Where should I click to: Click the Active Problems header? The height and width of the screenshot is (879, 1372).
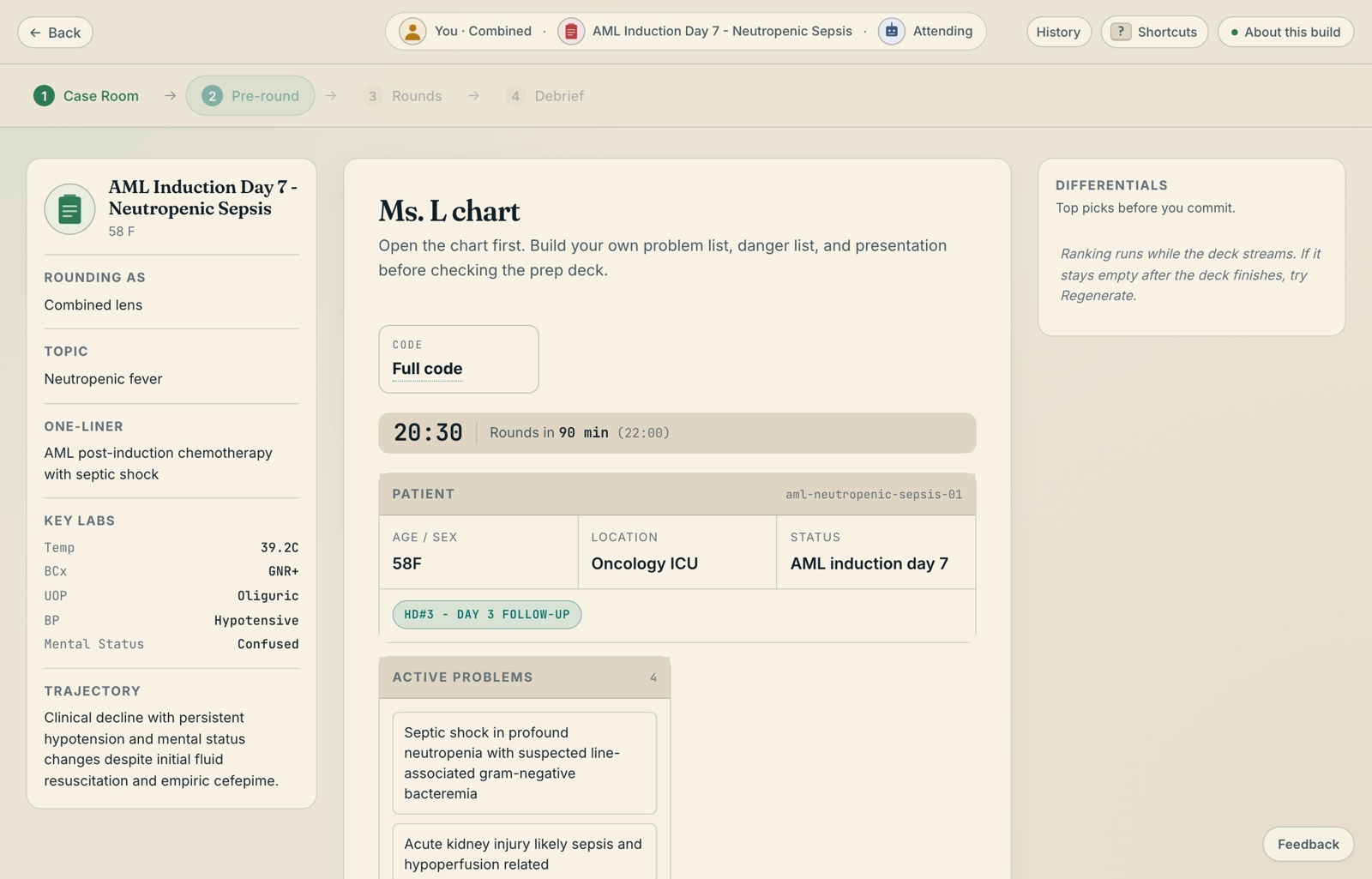pos(525,677)
